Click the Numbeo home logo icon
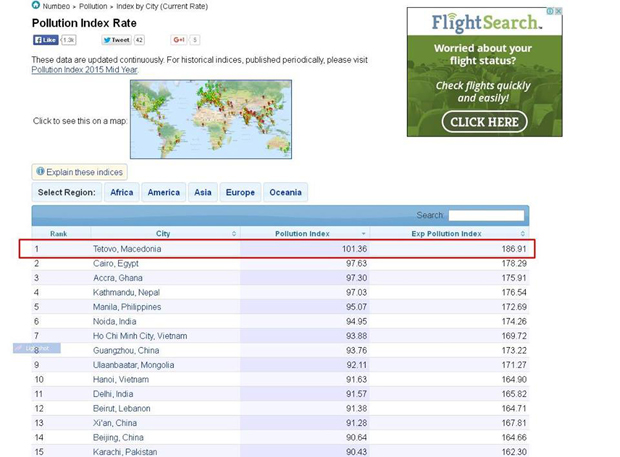Image resolution: width=620 pixels, height=457 pixels. point(36,5)
